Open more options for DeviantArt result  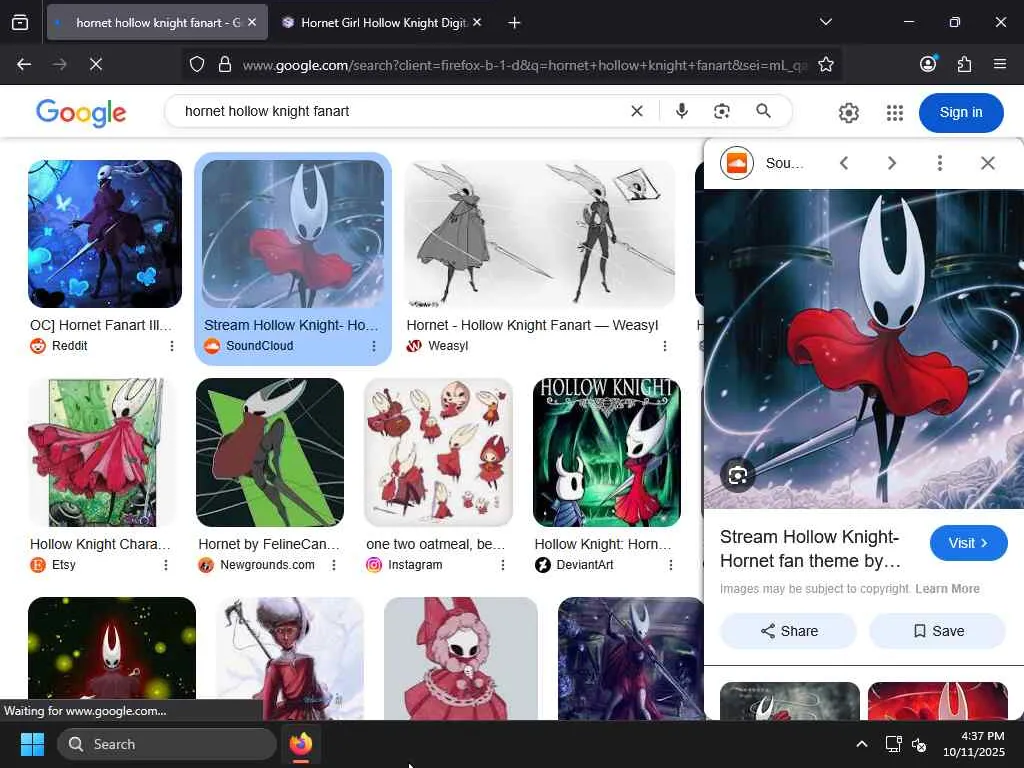point(671,565)
